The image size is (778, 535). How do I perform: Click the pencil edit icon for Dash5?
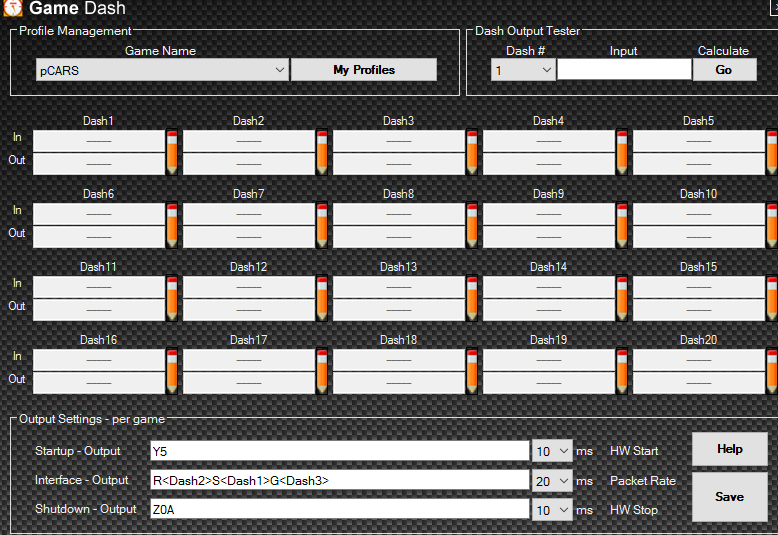coord(772,152)
